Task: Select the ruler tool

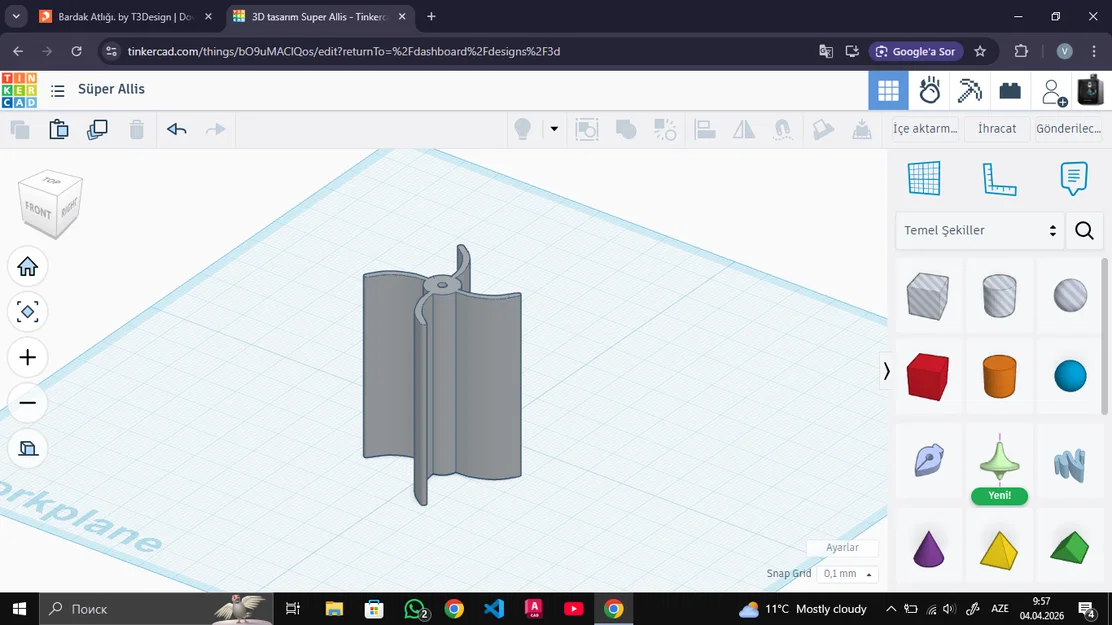Action: [x=999, y=178]
